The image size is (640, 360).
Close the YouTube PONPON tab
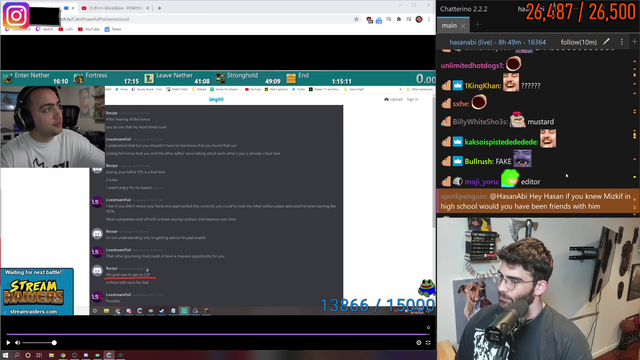click(x=148, y=8)
